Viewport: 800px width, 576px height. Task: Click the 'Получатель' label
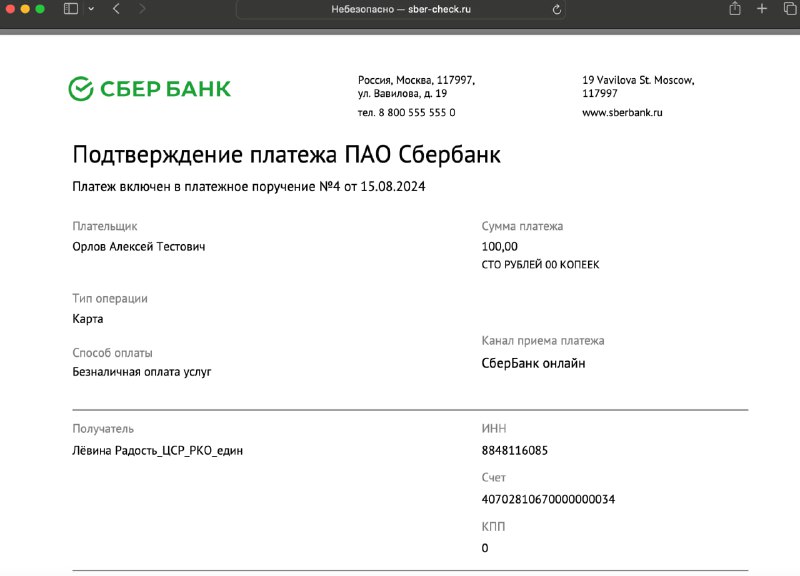(x=103, y=429)
